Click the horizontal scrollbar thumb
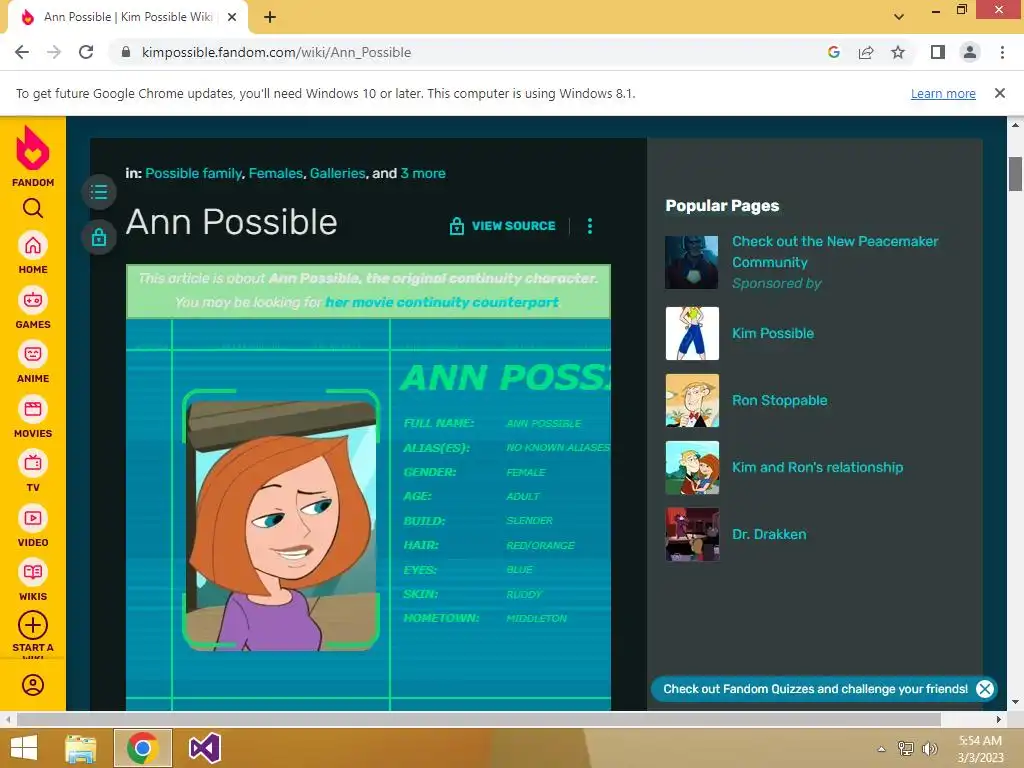1024x768 pixels. (x=479, y=720)
